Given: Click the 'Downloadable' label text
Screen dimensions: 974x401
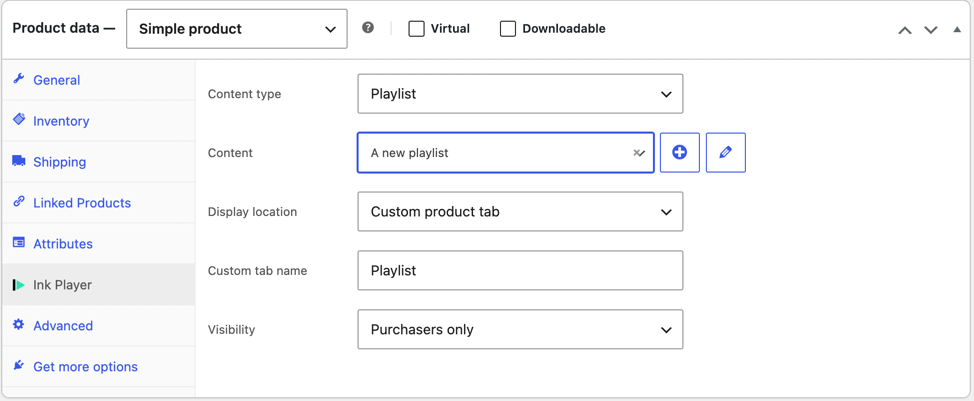Looking at the screenshot, I should point(564,29).
